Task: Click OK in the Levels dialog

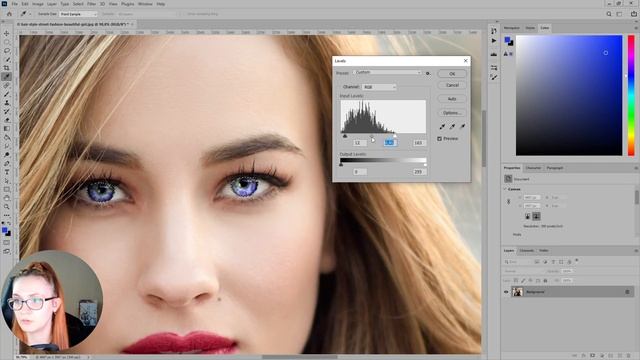Action: click(452, 74)
